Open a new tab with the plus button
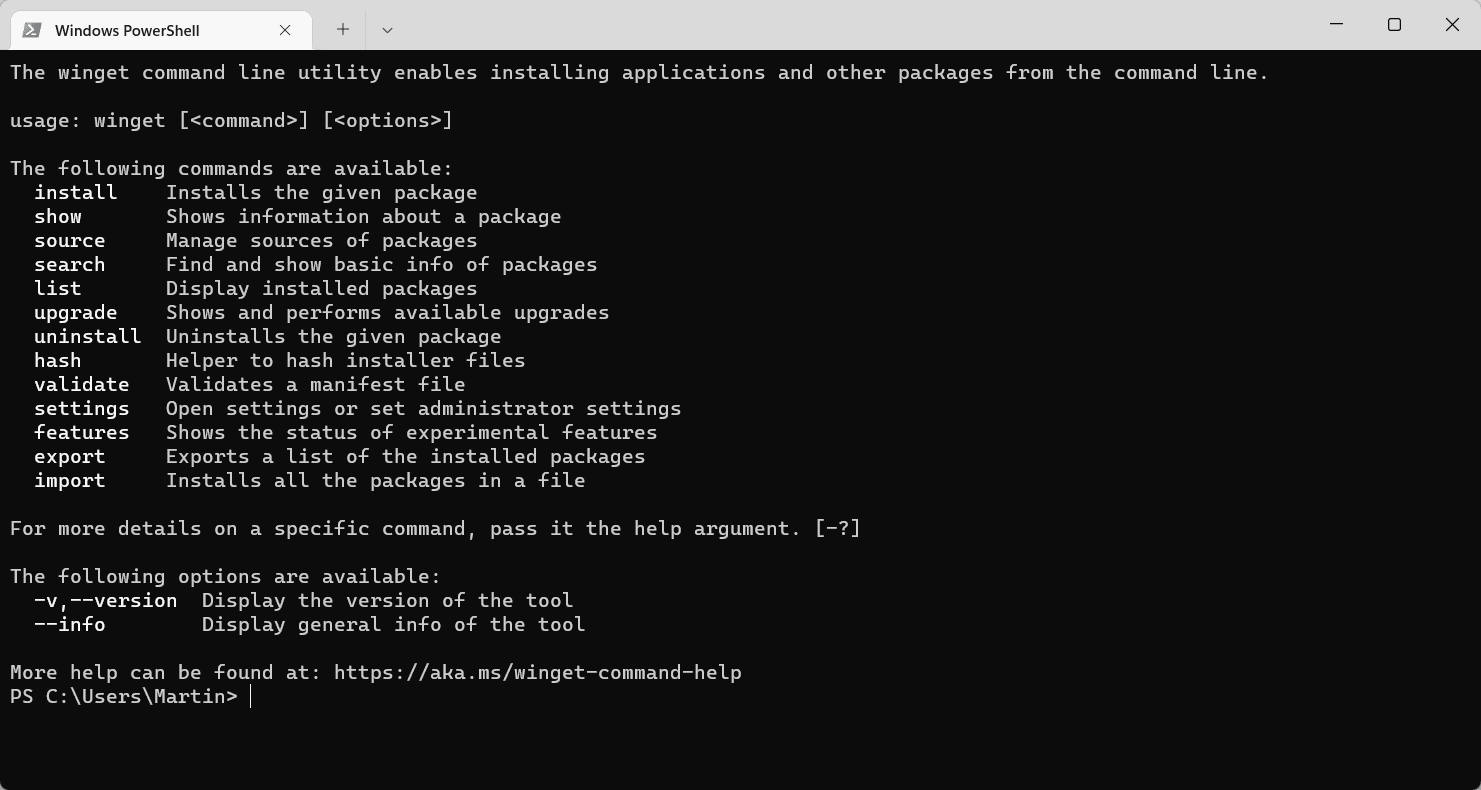The height and width of the screenshot is (790, 1481). point(343,30)
